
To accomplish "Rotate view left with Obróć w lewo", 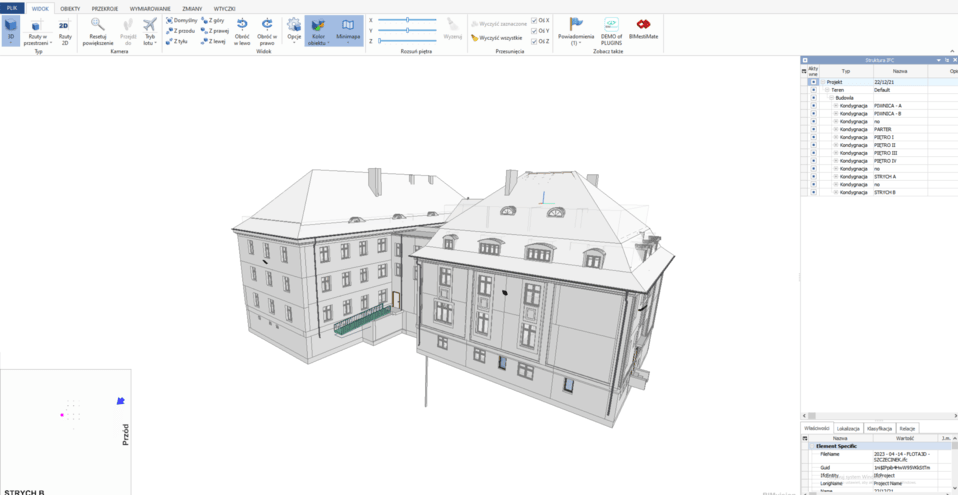I will [242, 29].
